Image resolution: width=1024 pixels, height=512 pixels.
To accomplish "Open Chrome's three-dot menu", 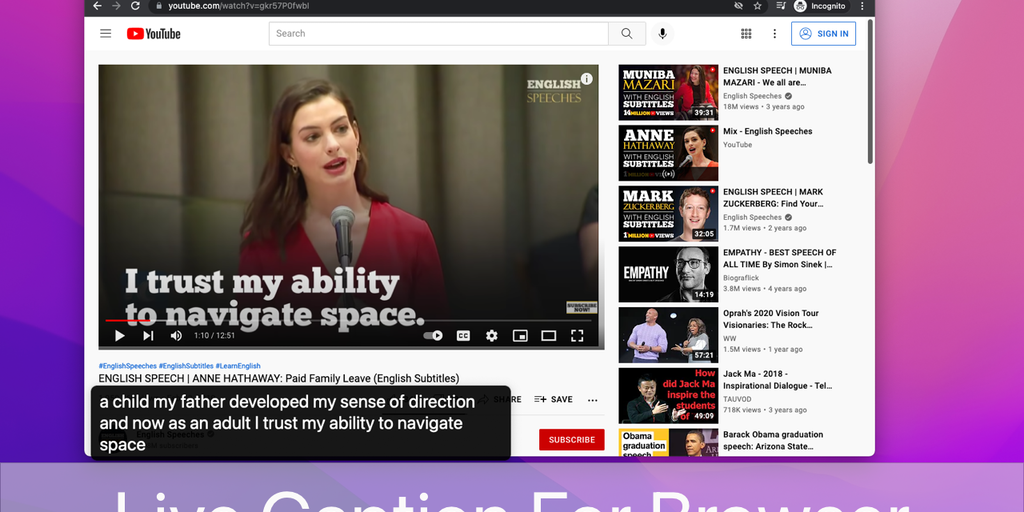I will pyautogui.click(x=863, y=6).
